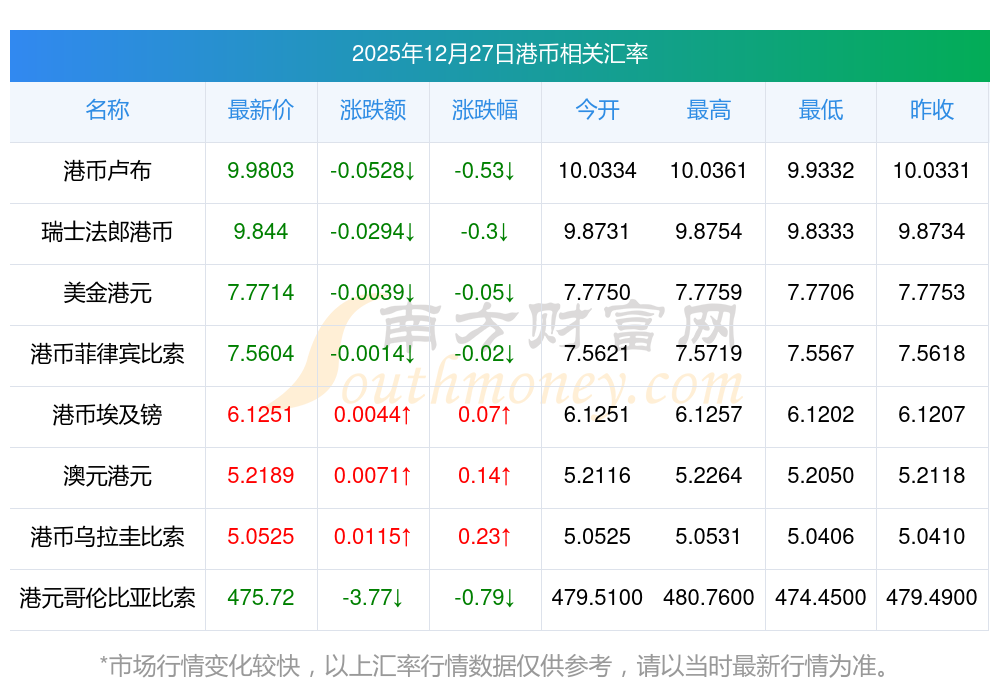The image size is (1000, 697).
Task: Click the 今开 column header
Action: pos(597,110)
